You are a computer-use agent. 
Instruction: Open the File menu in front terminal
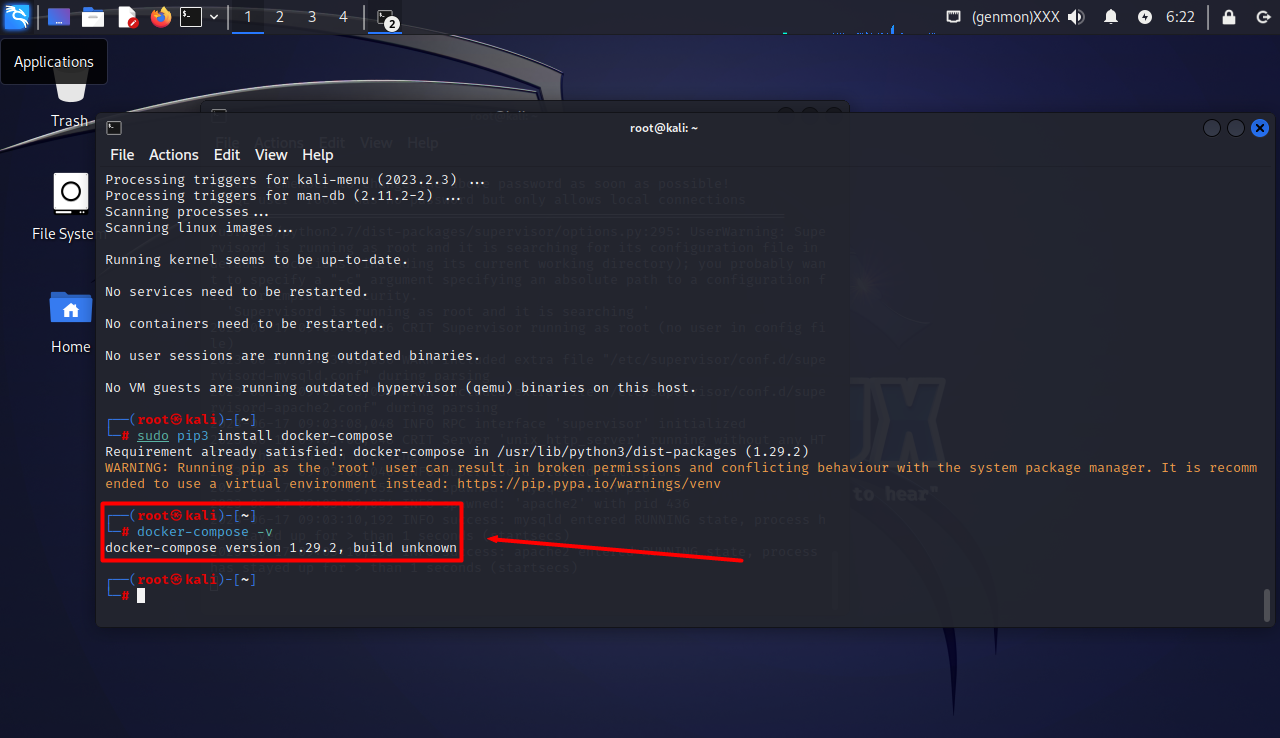click(122, 155)
